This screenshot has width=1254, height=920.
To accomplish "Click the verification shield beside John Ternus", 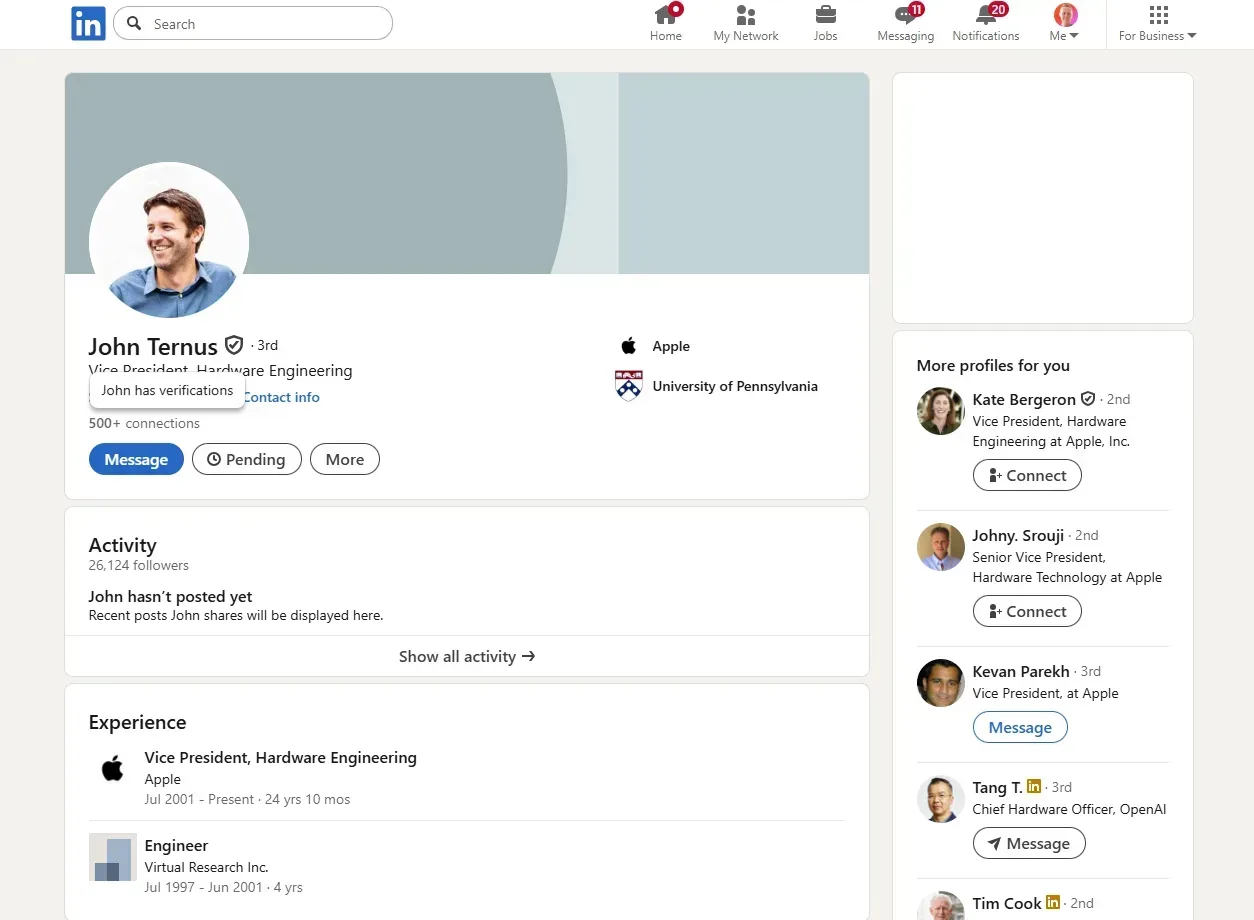I will (234, 345).
